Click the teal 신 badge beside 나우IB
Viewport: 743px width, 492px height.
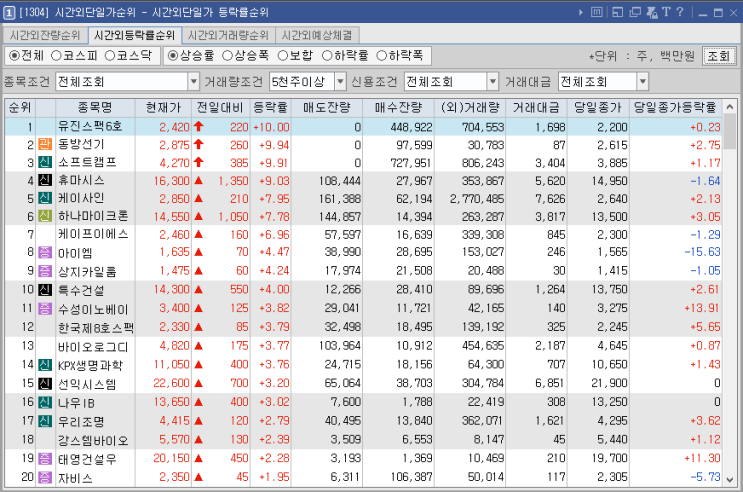(x=45, y=402)
